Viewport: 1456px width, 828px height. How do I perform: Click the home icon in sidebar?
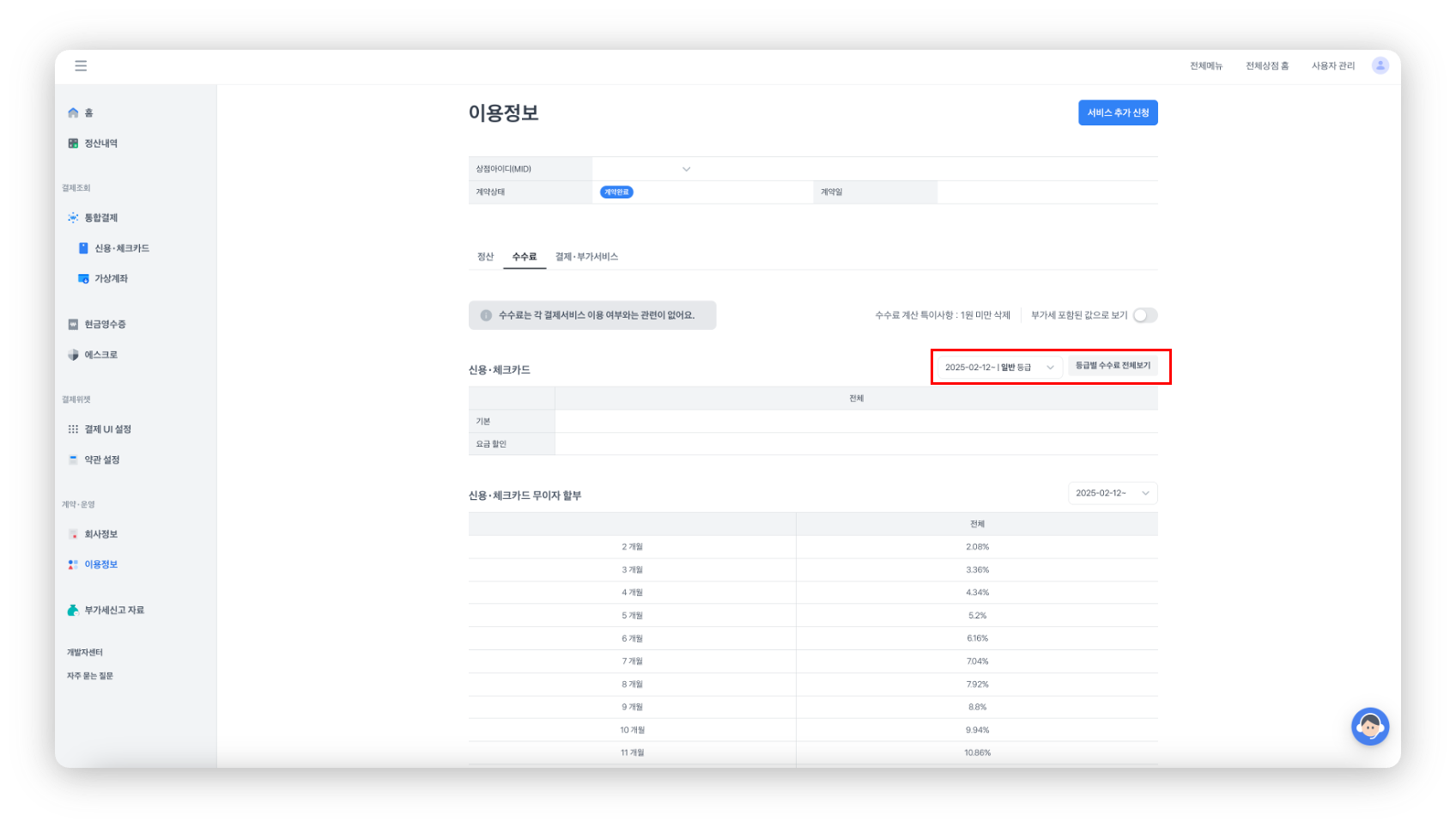(x=73, y=113)
